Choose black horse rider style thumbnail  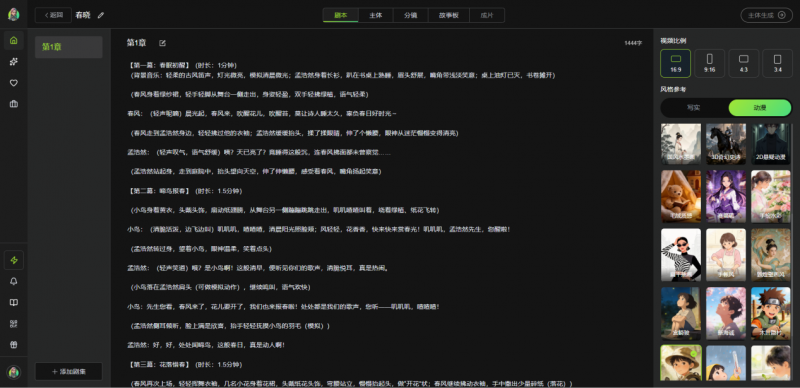tap(726, 144)
